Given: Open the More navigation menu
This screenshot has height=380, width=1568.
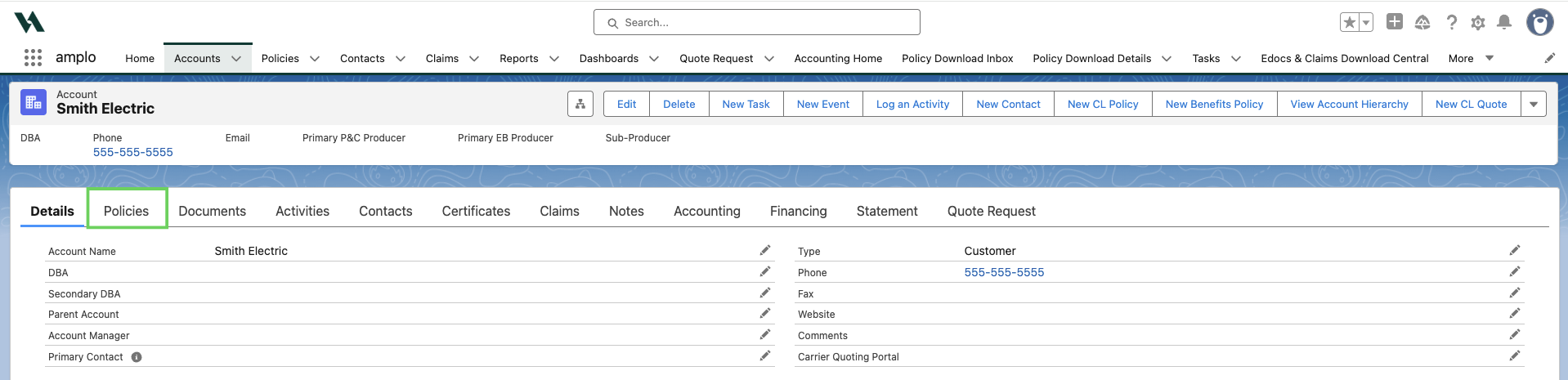Looking at the screenshot, I should [x=1471, y=58].
